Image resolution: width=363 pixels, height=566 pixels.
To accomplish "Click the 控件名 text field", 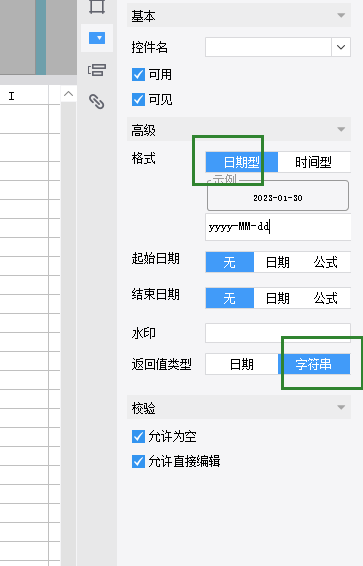I will (x=268, y=47).
